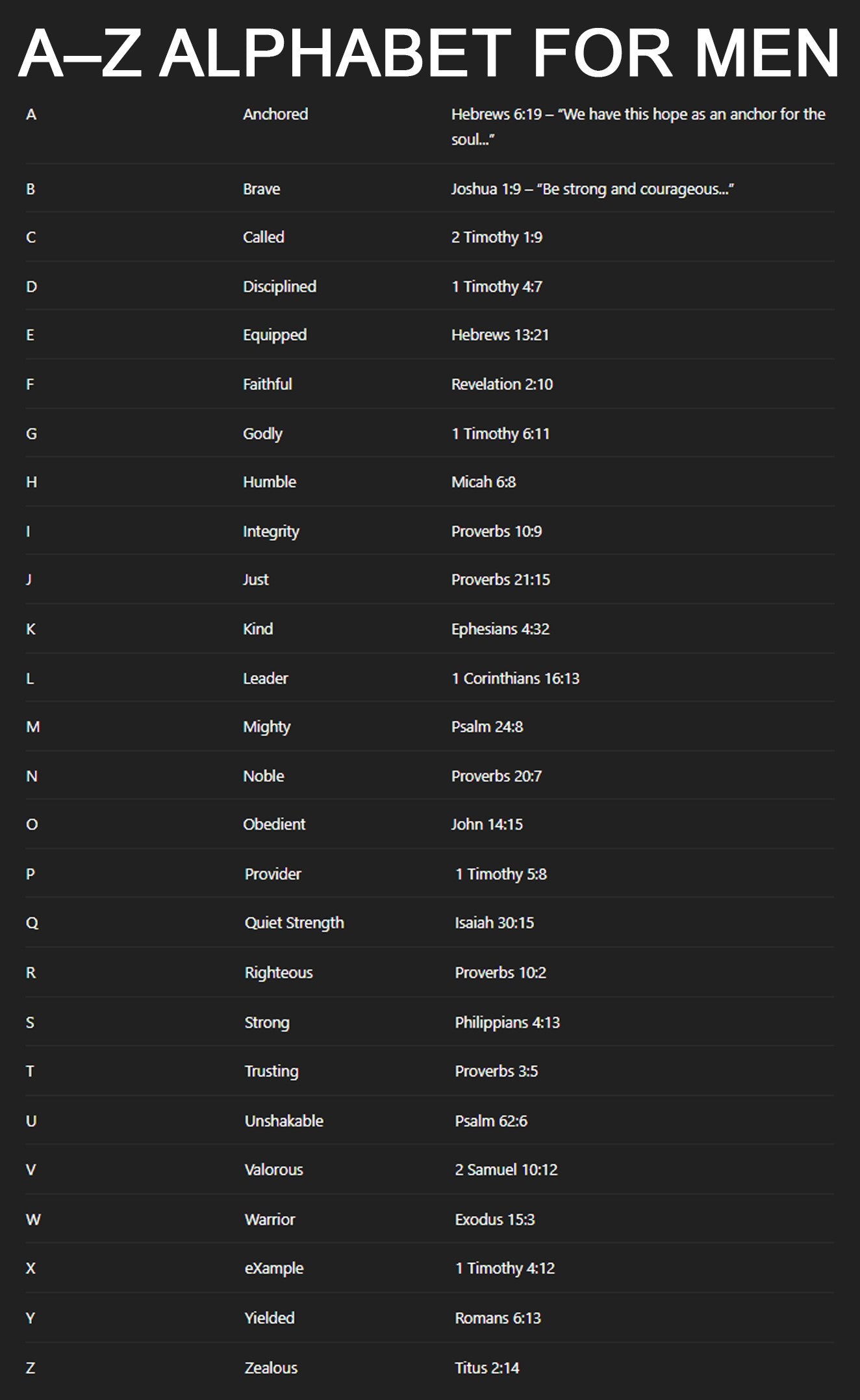Click the 'Quiet Strength' entry
Image resolution: width=860 pixels, height=1400 pixels.
pyautogui.click(x=294, y=923)
